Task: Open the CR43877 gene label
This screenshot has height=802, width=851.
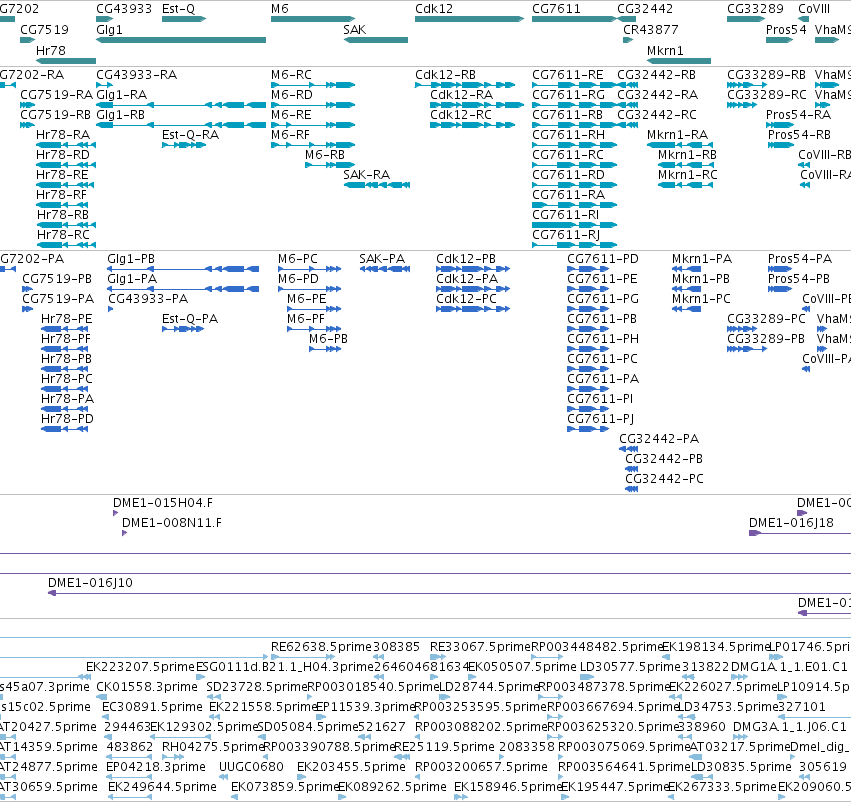Action: click(651, 29)
